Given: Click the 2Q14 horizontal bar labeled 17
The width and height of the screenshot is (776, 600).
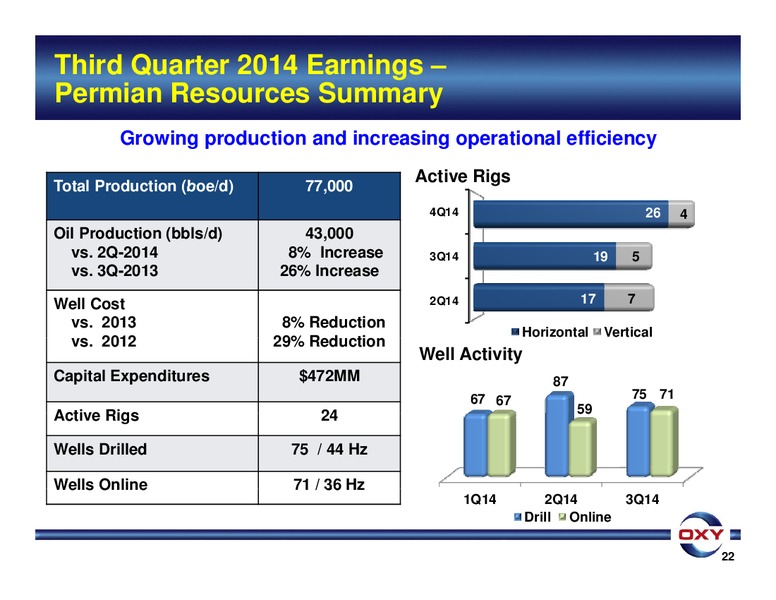Looking at the screenshot, I should click(539, 298).
